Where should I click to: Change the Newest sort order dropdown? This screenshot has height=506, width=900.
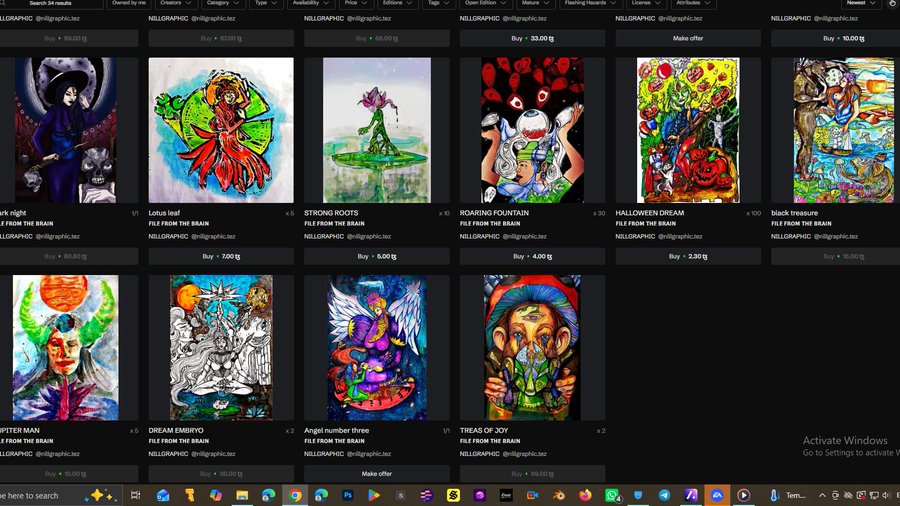(x=861, y=3)
